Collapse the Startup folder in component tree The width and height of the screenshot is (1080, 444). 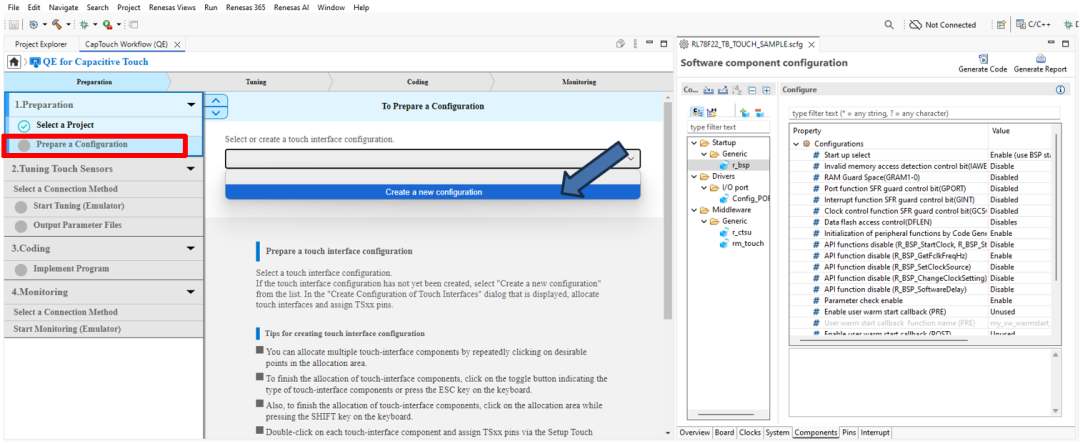[x=694, y=142]
